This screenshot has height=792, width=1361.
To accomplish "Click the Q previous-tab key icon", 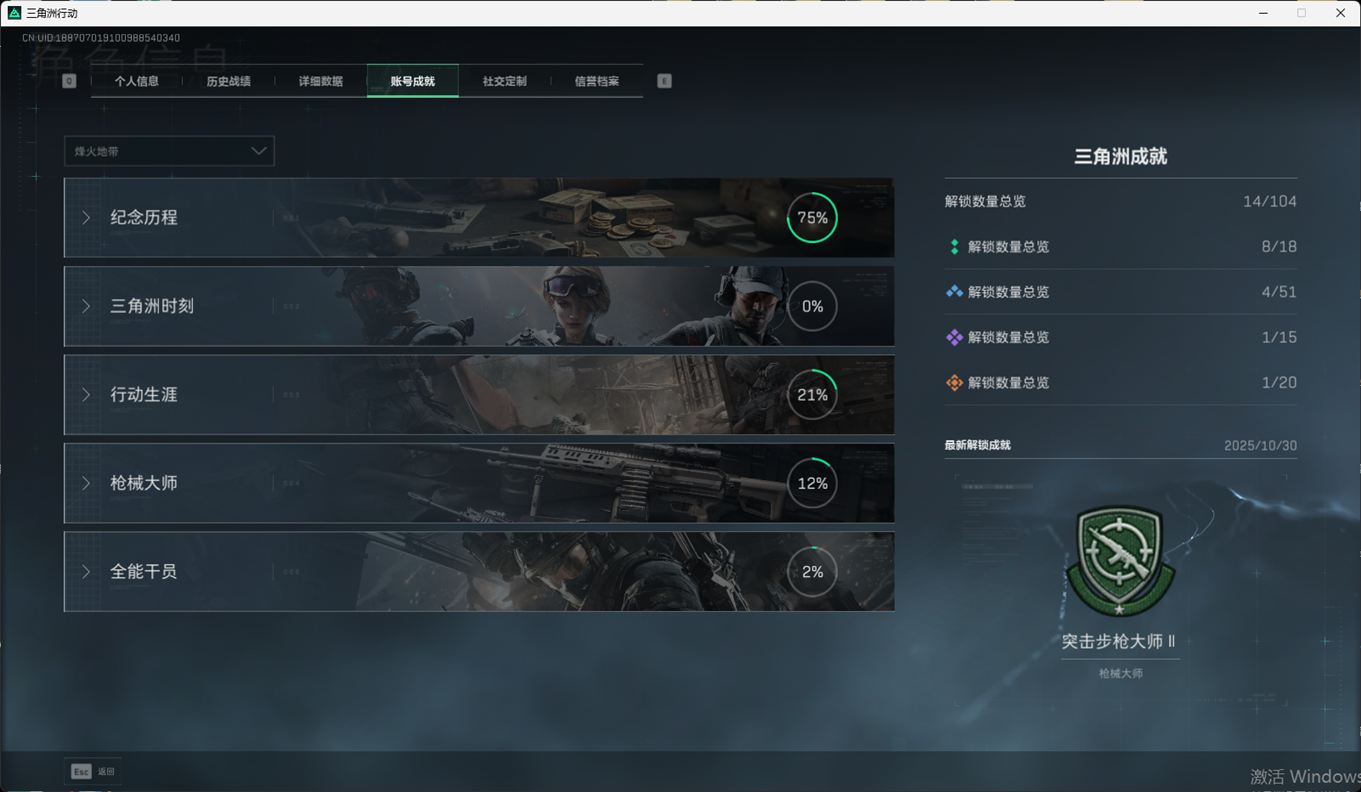I will click(x=69, y=81).
